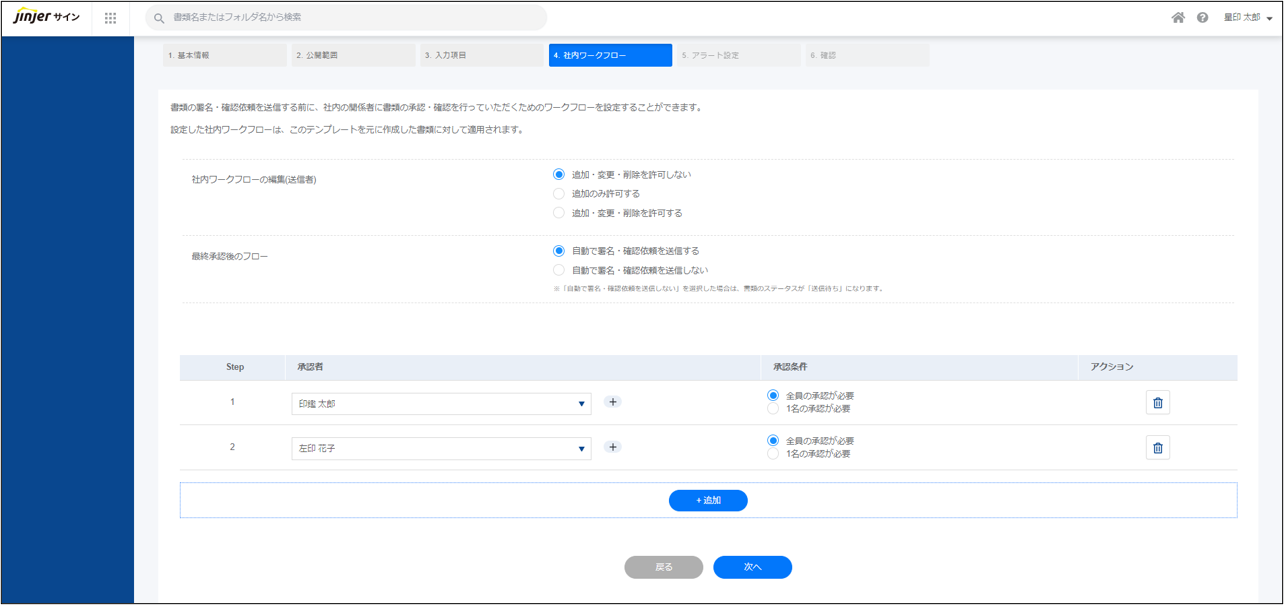The width and height of the screenshot is (1284, 605).
Task: Switch to the 3. 入力項目 tab
Action: pyautogui.click(x=481, y=56)
